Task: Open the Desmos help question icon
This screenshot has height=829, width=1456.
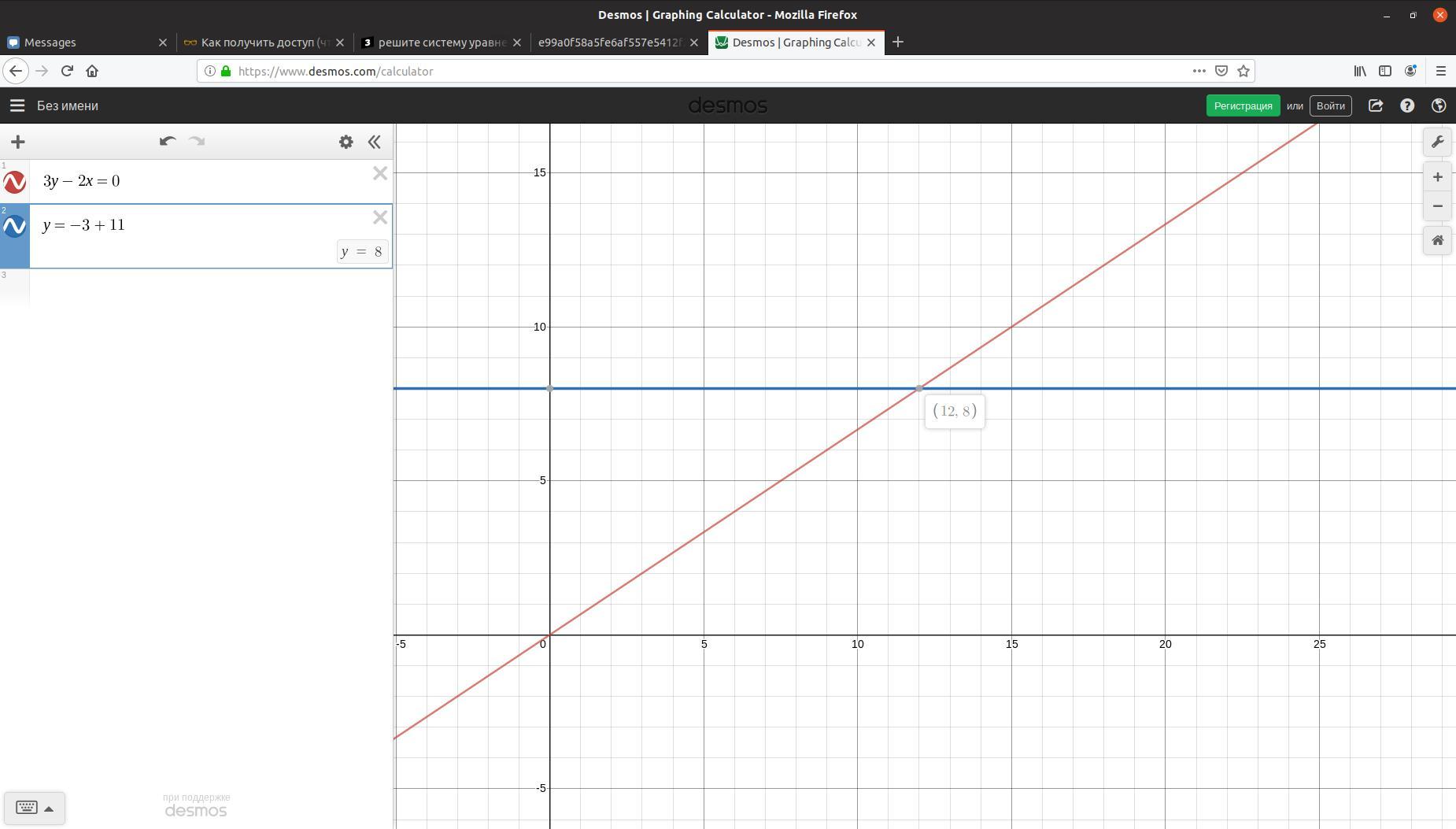Action: (1407, 105)
